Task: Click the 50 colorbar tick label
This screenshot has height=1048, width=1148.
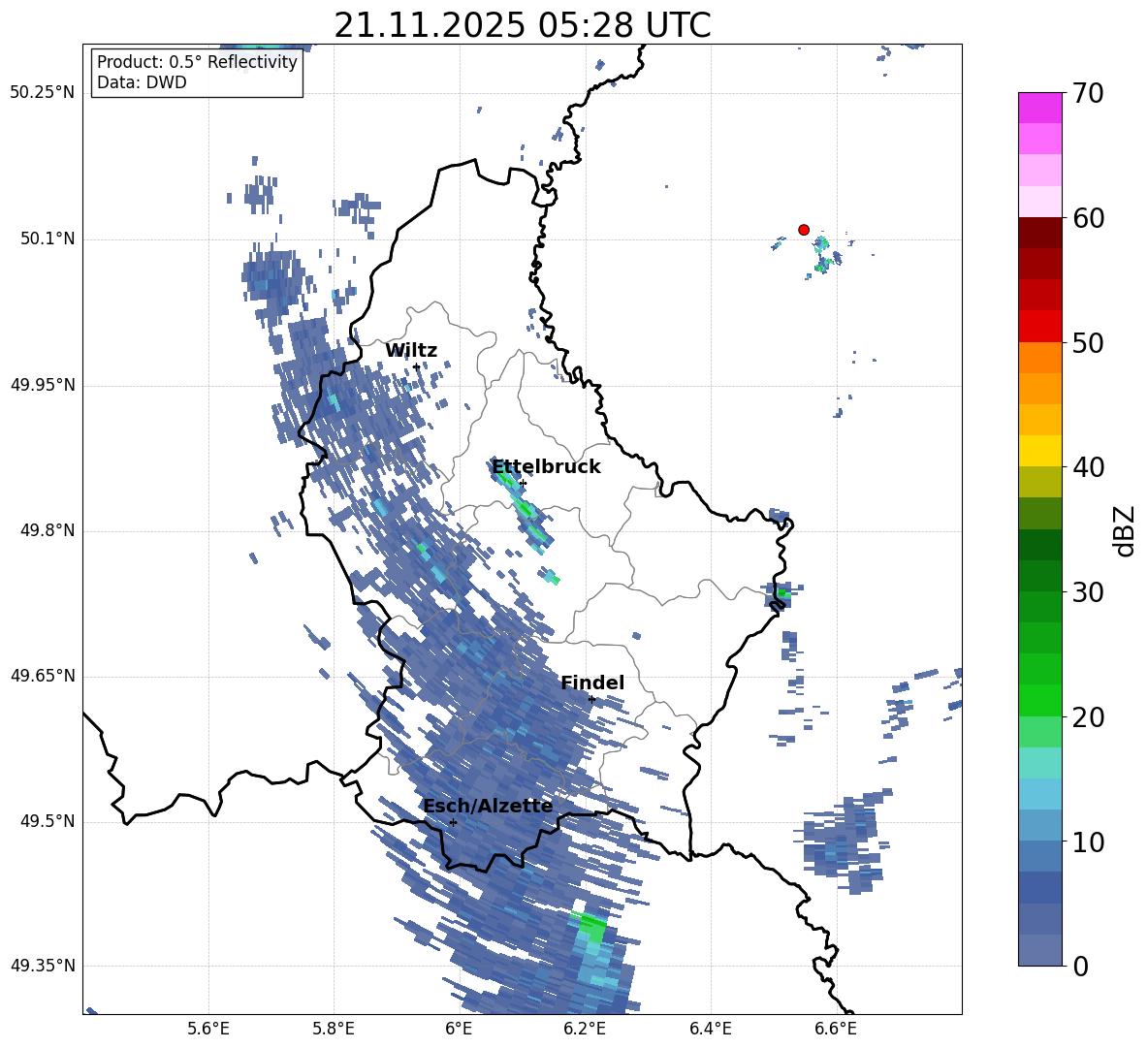Action: click(x=1088, y=343)
